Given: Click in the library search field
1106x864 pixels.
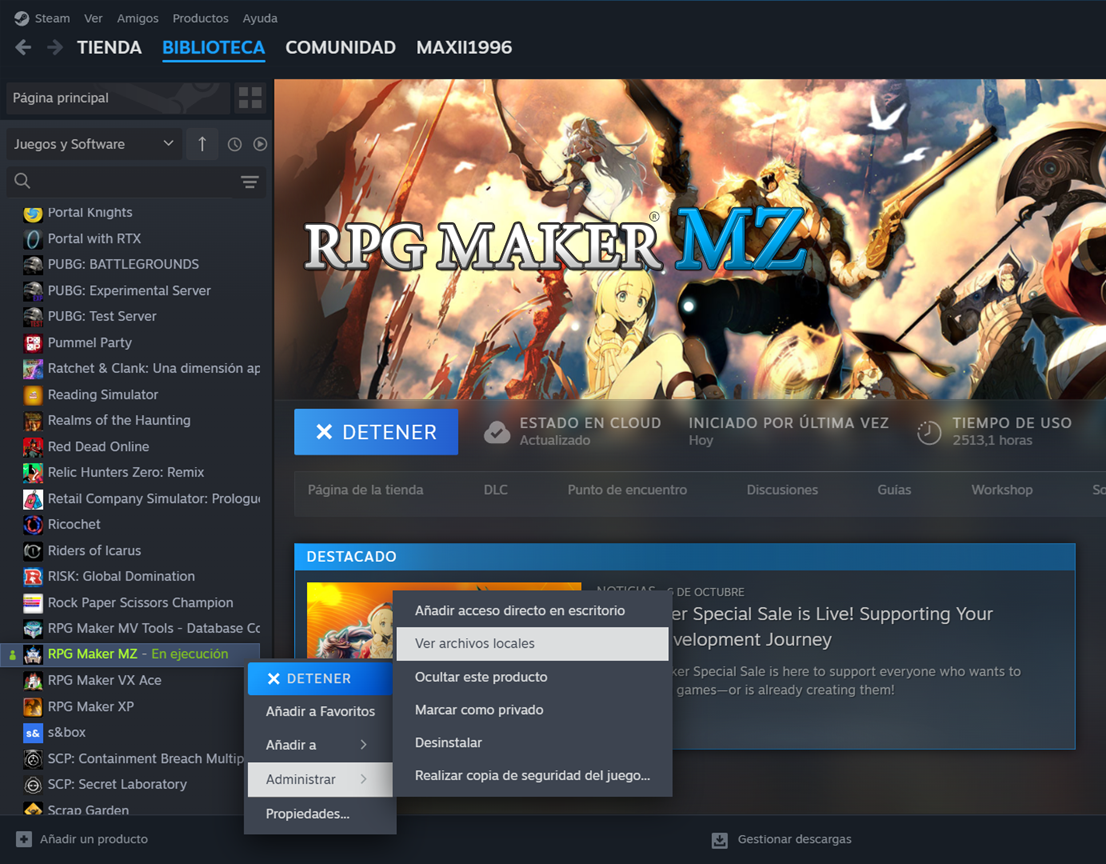Looking at the screenshot, I should [x=137, y=181].
